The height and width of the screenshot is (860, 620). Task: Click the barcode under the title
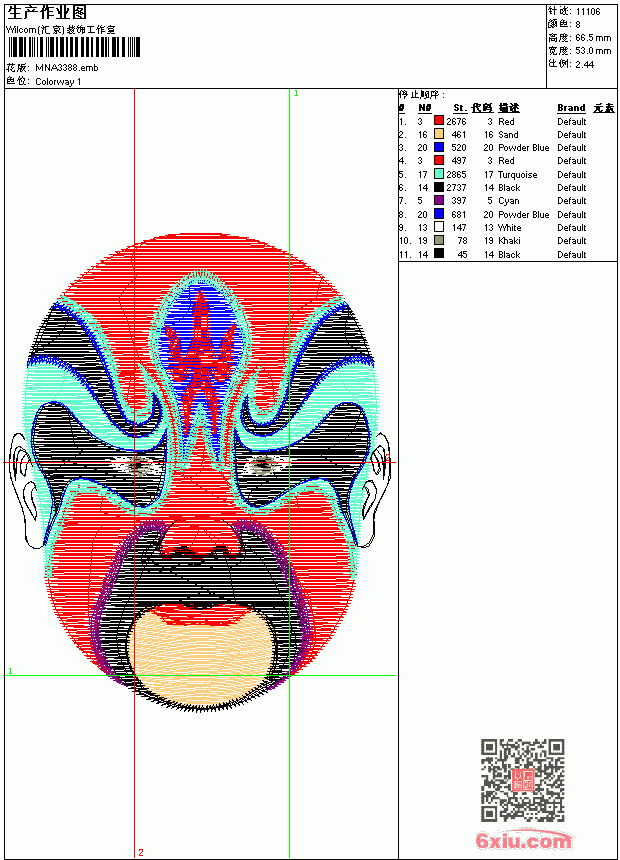pyautogui.click(x=74, y=47)
